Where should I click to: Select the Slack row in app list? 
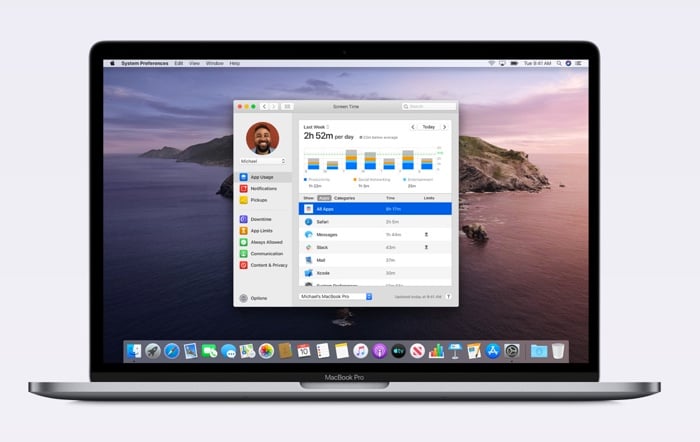375,247
